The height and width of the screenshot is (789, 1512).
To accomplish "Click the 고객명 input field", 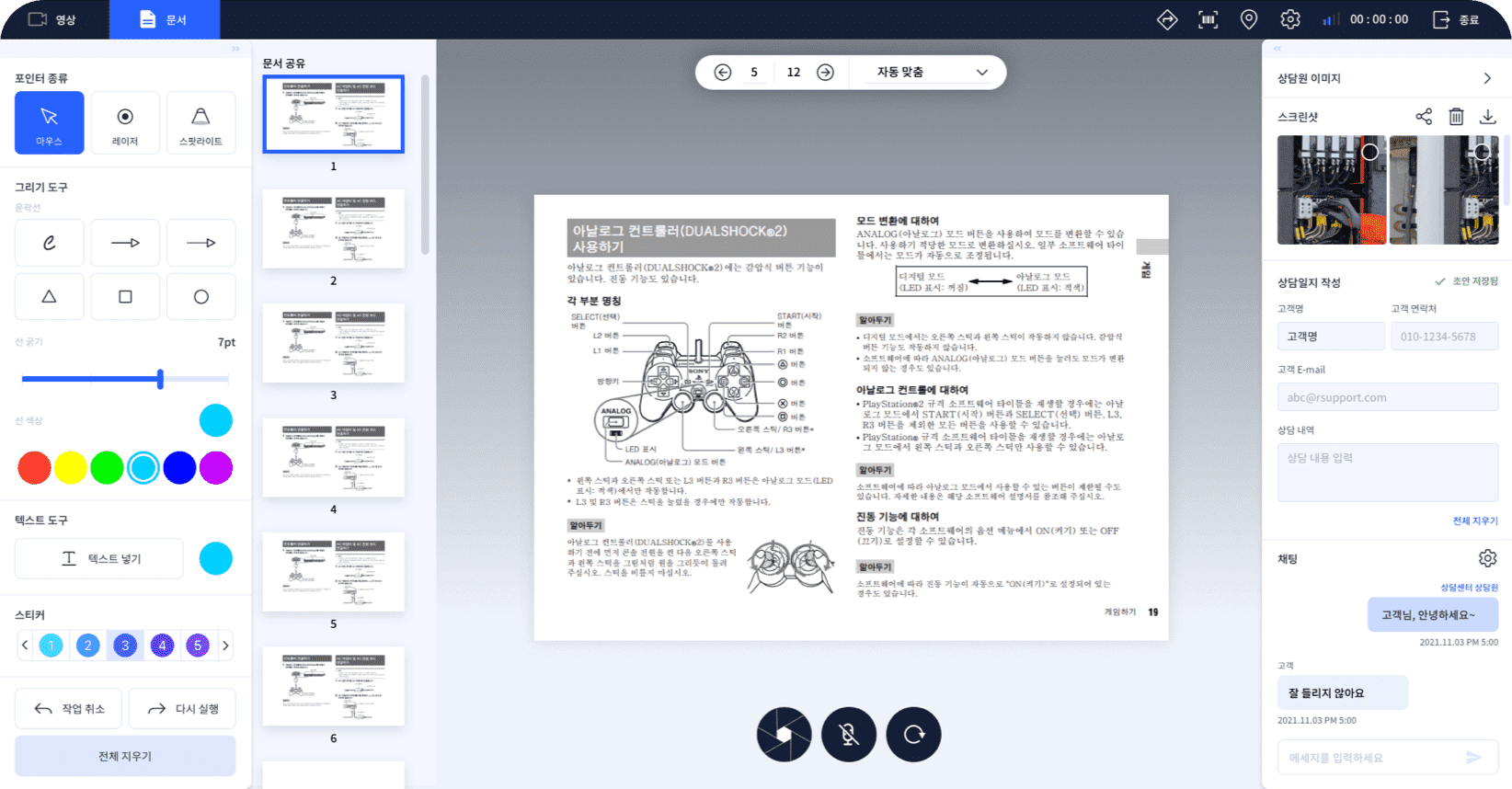I will (1331, 337).
